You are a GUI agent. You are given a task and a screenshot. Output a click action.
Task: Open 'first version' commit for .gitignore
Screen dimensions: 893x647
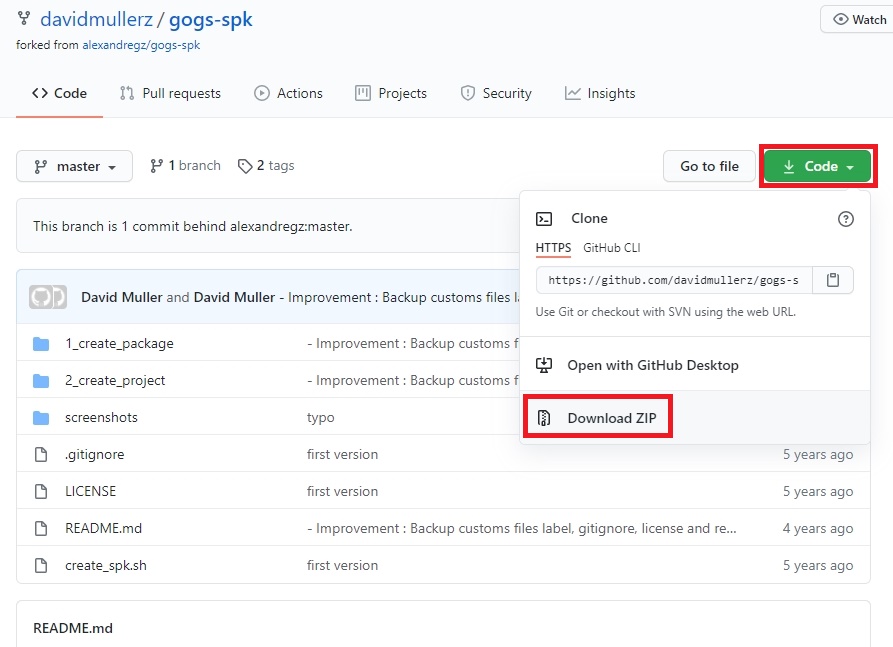342,455
